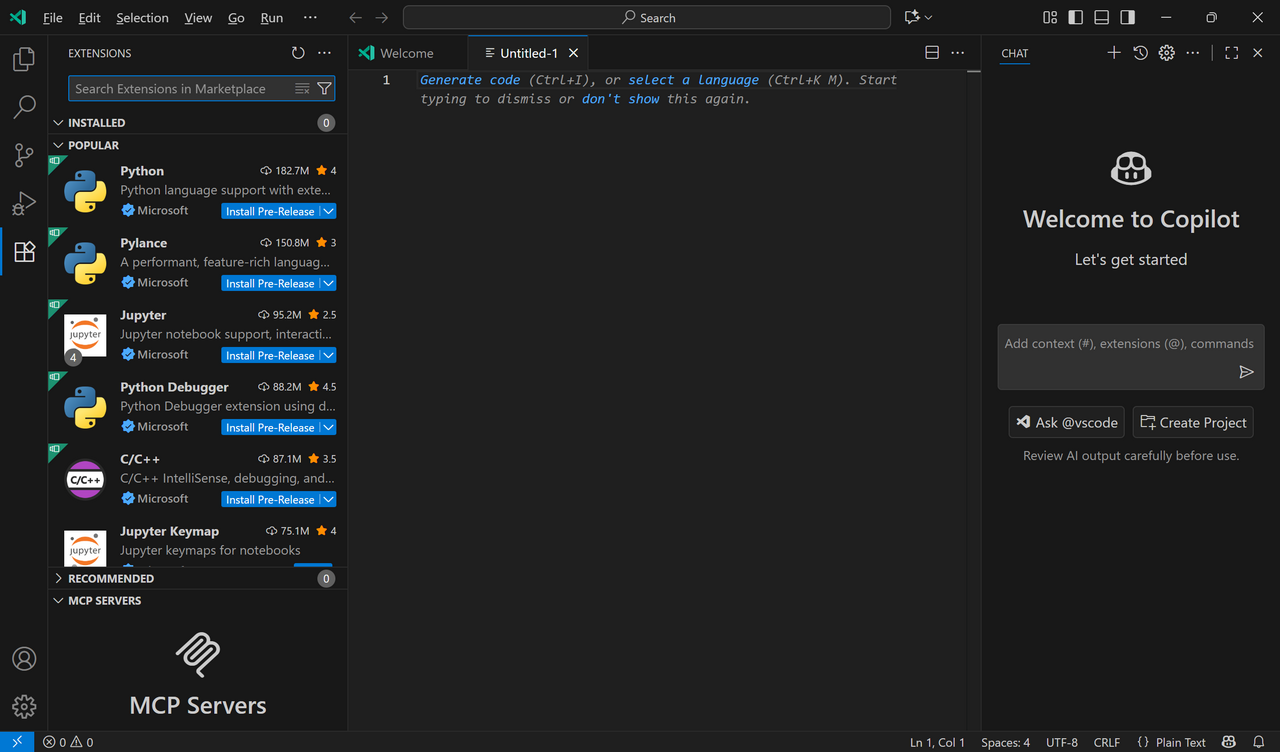Open the Accounts menu icon
This screenshot has height=752, width=1280.
[x=24, y=659]
